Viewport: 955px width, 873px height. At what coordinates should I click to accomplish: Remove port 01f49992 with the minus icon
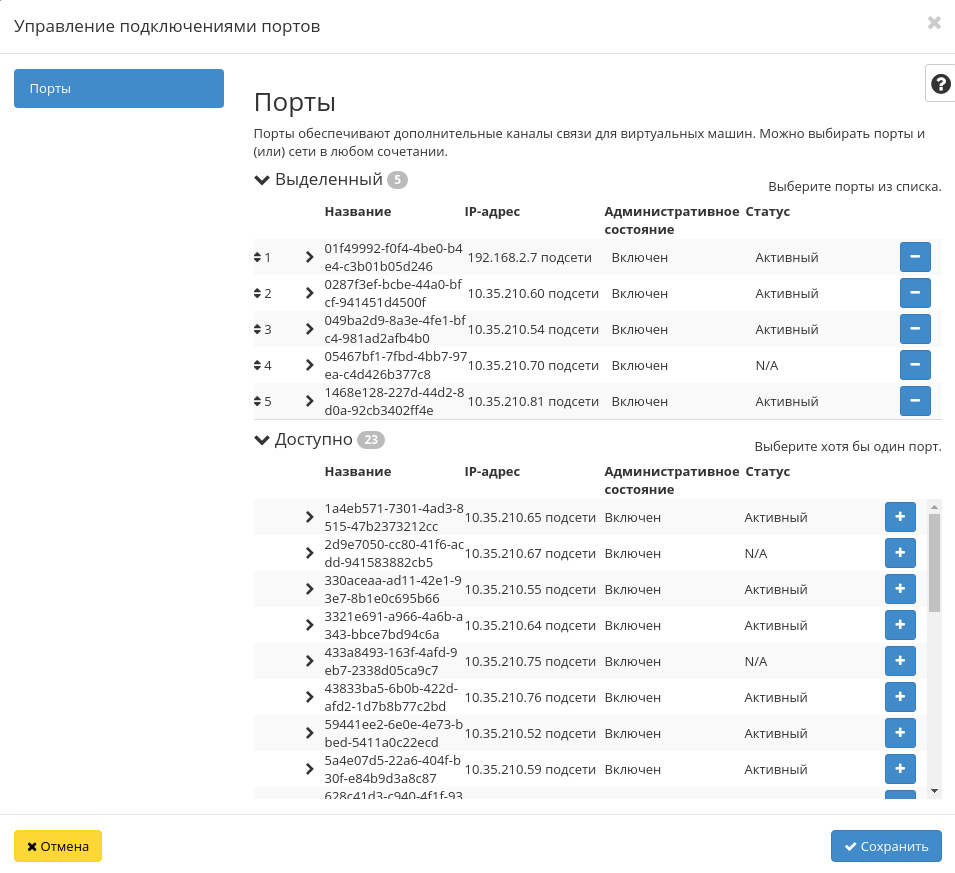tap(915, 257)
